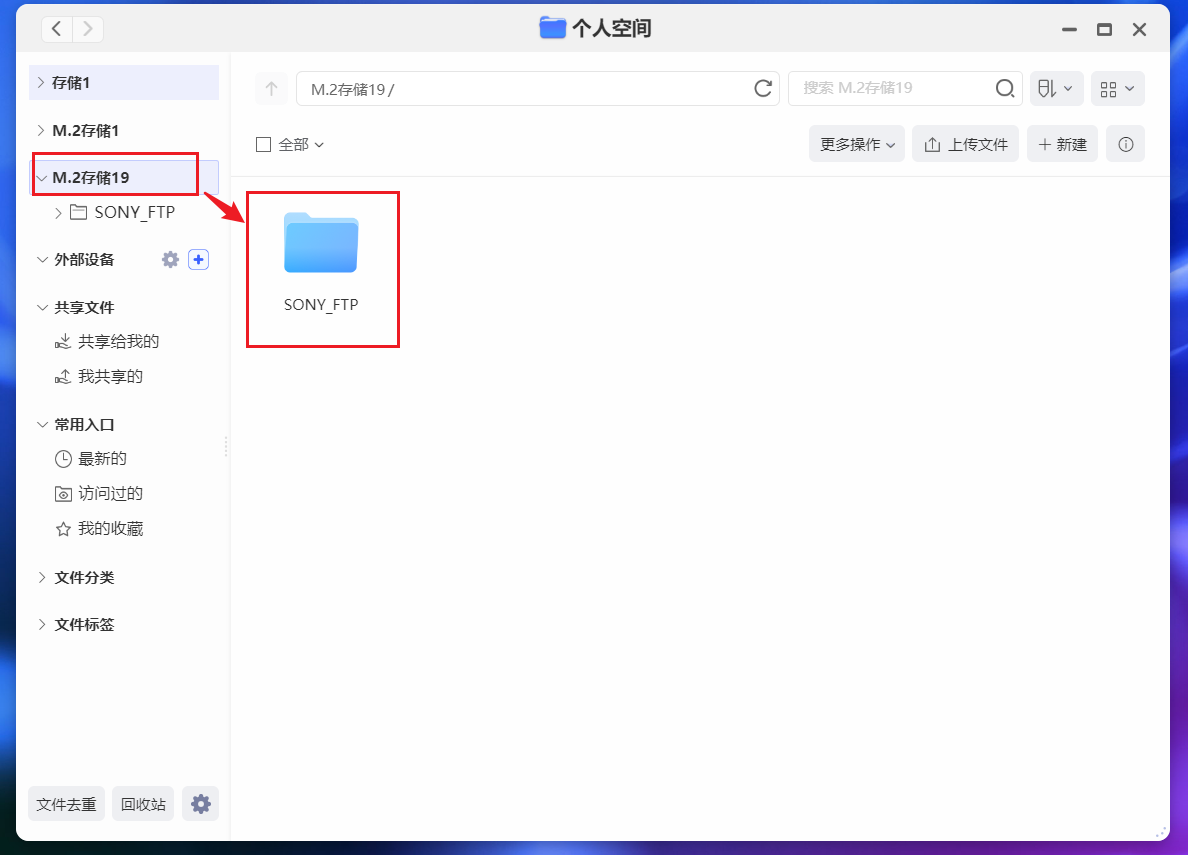Expand the M.2存储1 tree node

point(41,130)
